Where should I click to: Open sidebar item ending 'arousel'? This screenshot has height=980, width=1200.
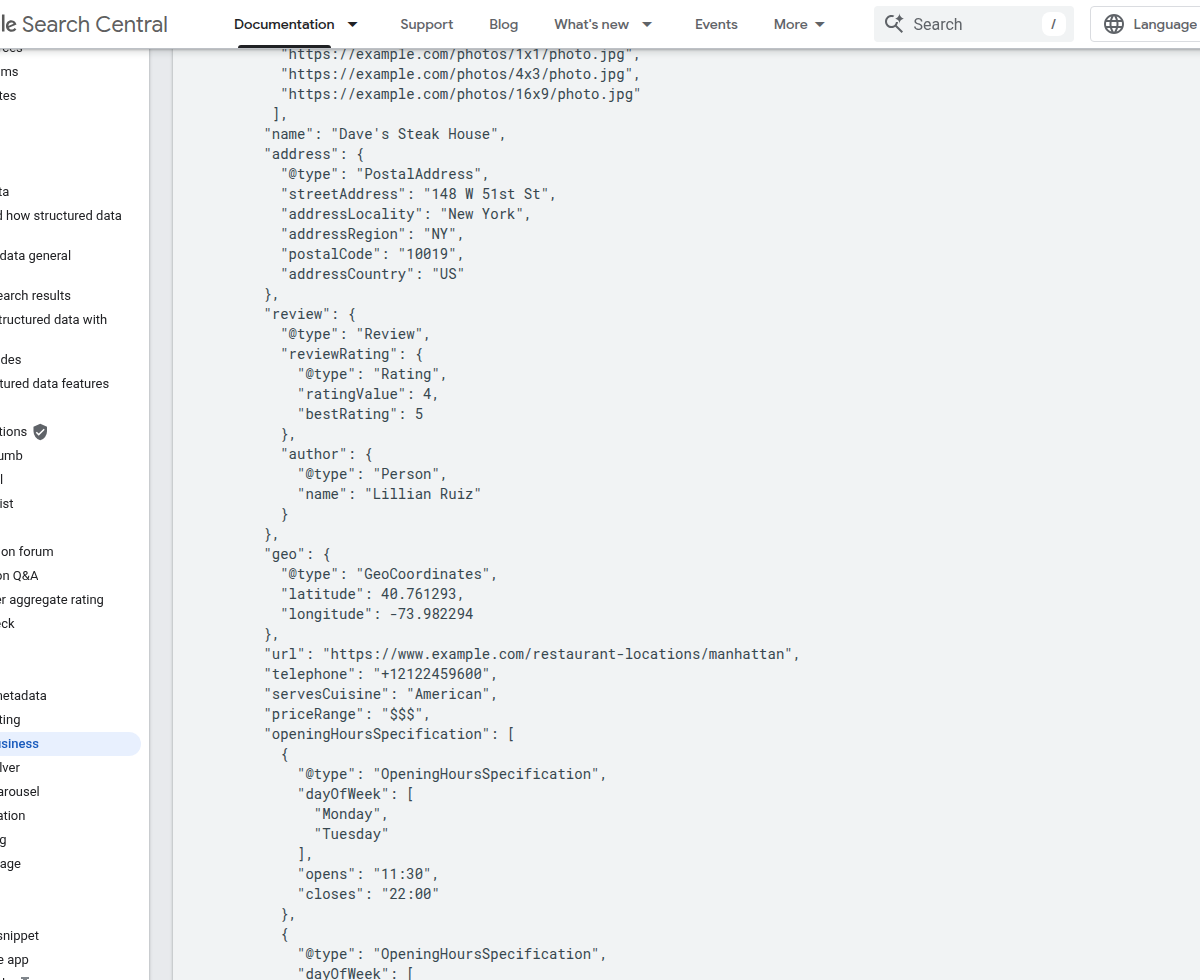(x=20, y=792)
